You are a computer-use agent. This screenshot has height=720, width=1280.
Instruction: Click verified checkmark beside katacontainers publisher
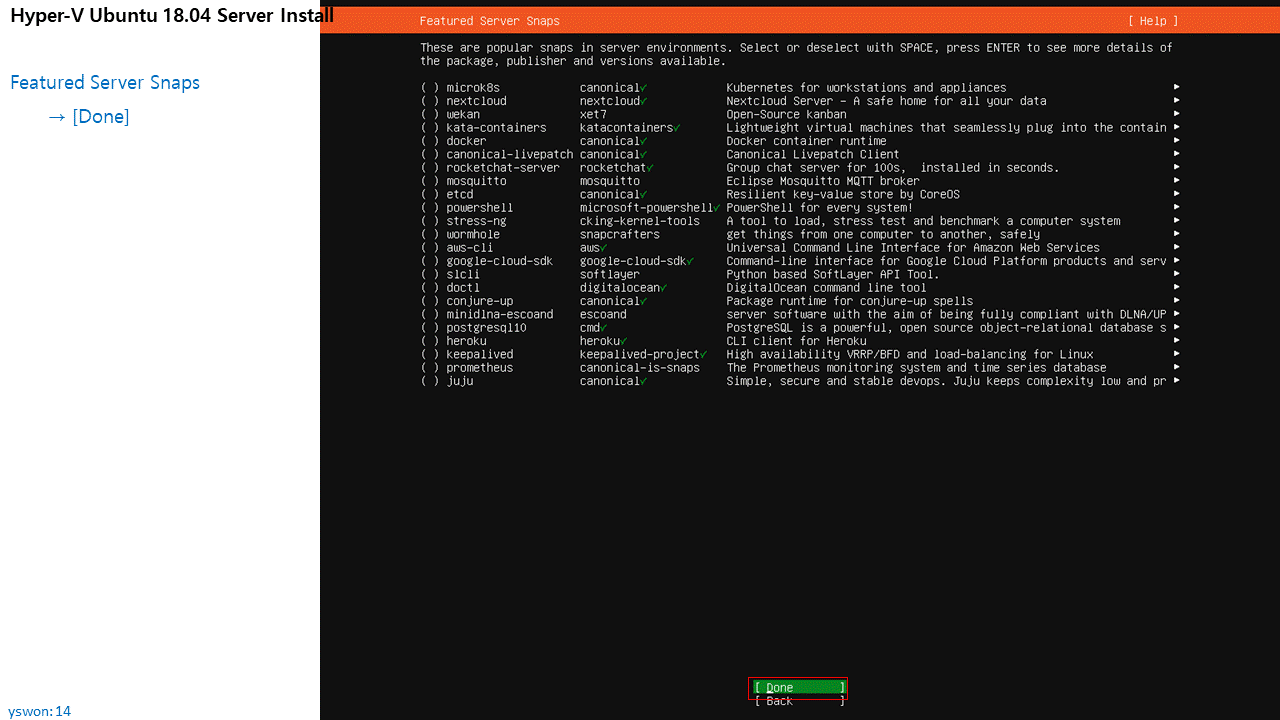click(x=677, y=128)
